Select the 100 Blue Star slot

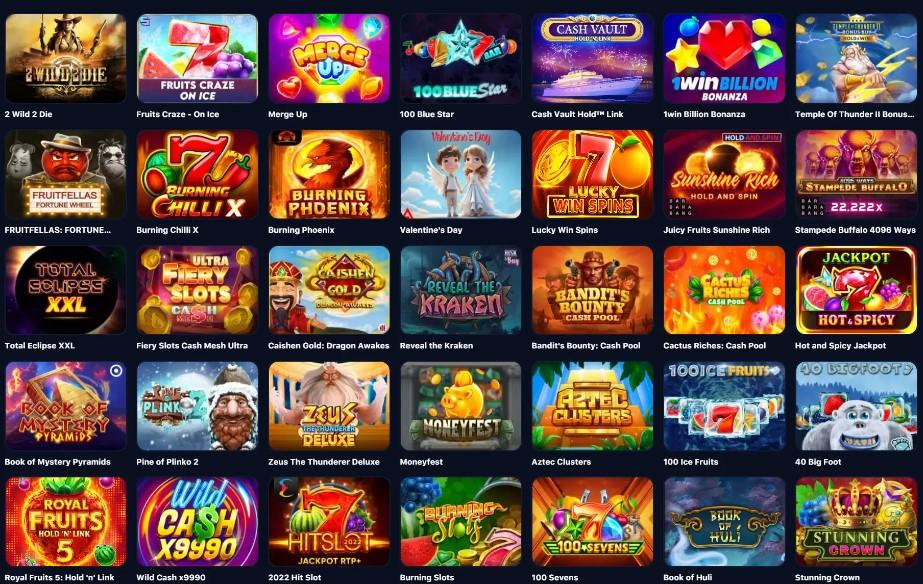461,58
